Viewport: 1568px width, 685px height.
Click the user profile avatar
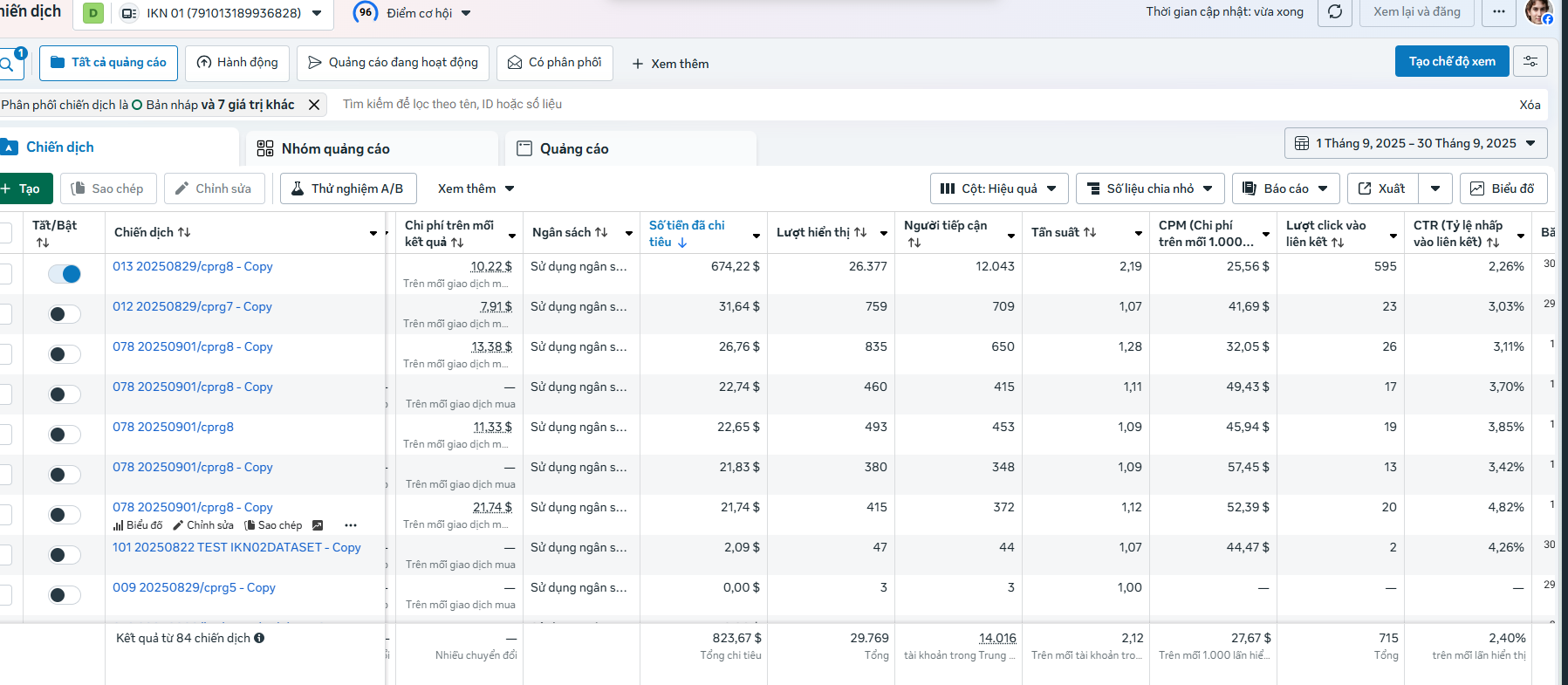pos(1537,12)
